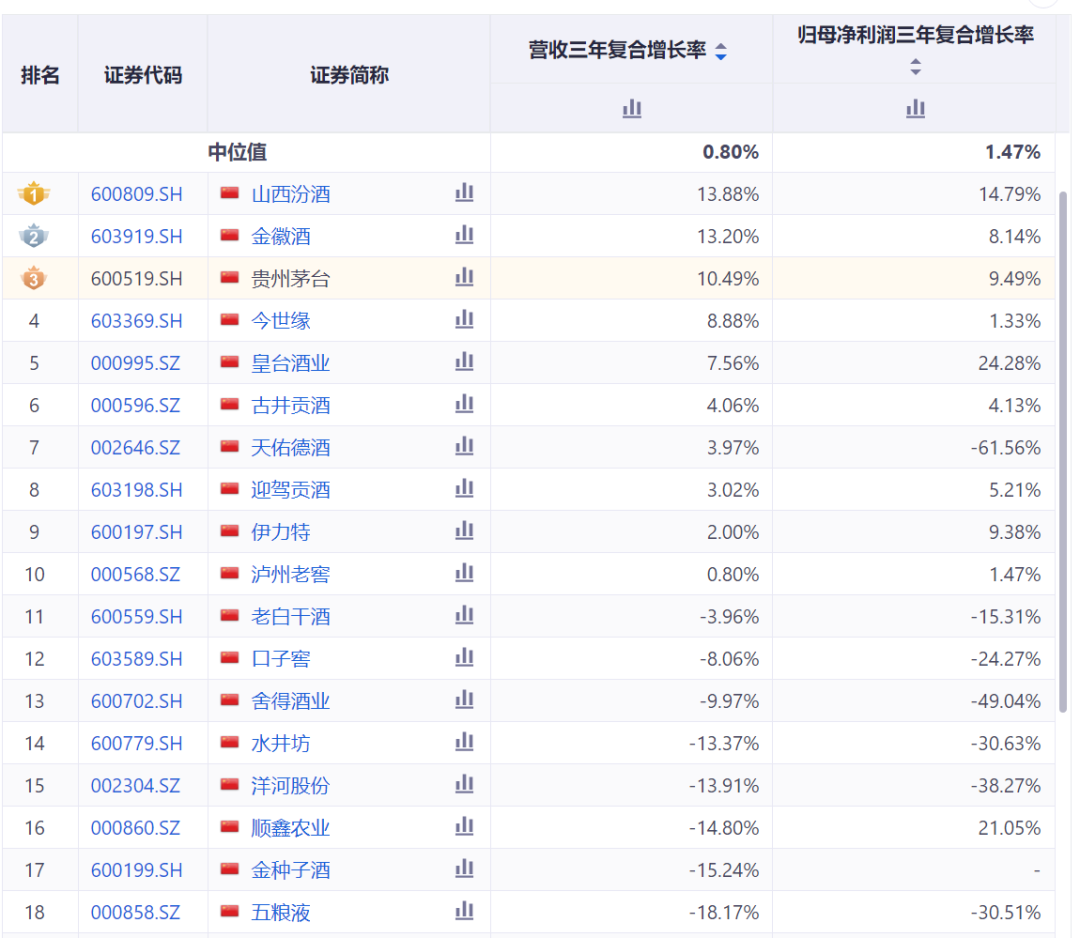Click the vertical scrollbar on the table
1080x938 pixels.
click(1063, 452)
